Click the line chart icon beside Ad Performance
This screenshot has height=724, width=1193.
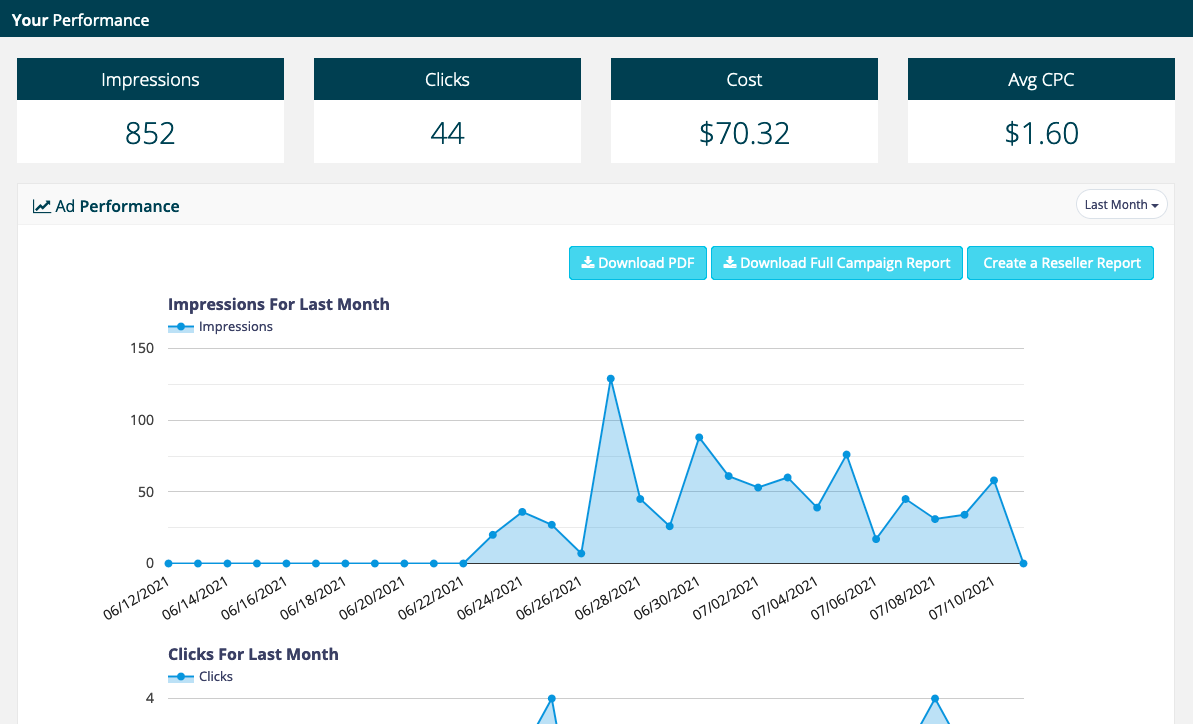pos(41,207)
